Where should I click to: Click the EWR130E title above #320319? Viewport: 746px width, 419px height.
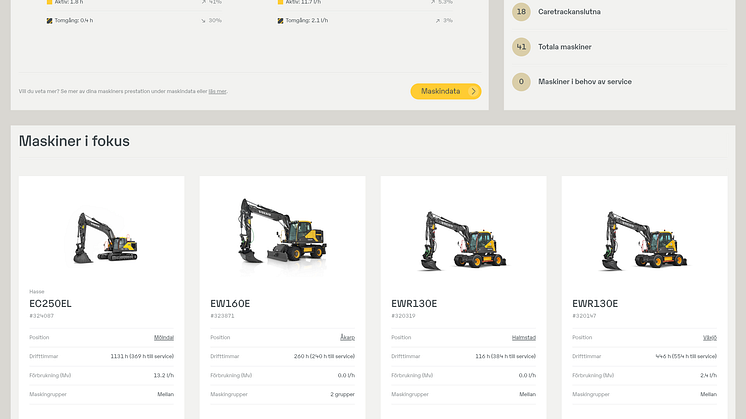tap(414, 303)
